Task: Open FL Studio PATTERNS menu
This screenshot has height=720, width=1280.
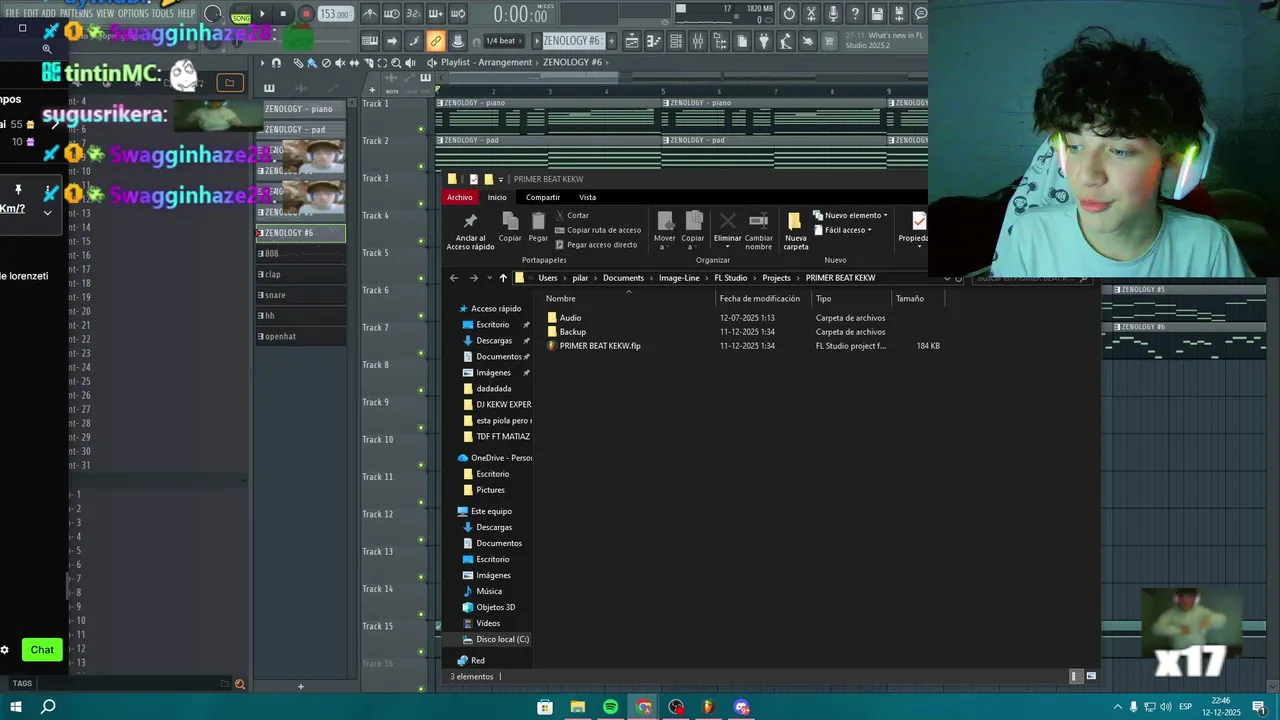Action: (76, 14)
